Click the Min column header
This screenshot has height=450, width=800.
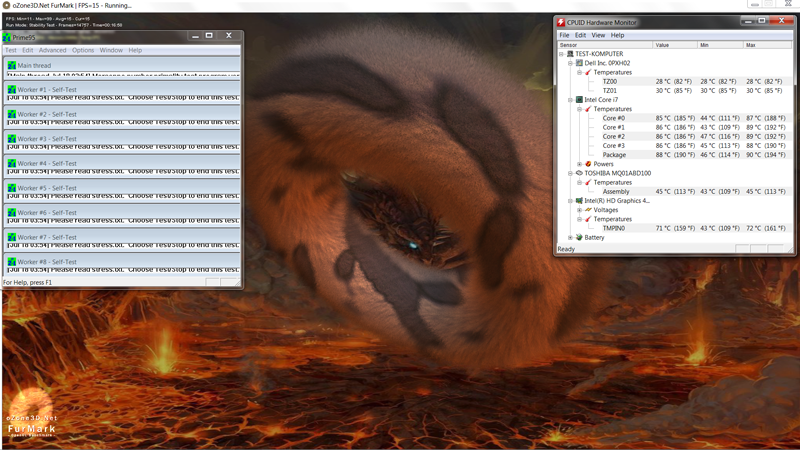tap(720, 45)
